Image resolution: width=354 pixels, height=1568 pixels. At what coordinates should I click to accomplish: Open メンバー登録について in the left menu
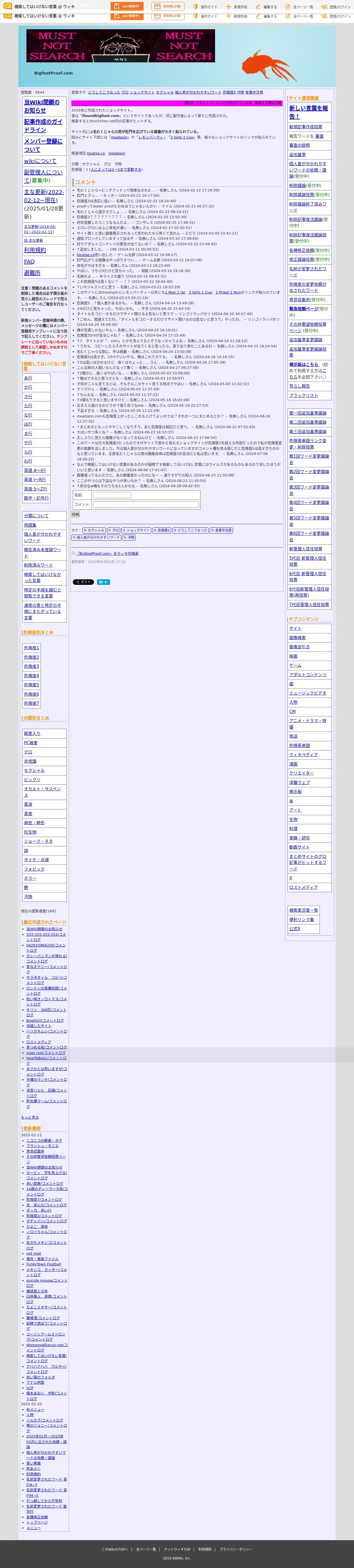[43, 145]
